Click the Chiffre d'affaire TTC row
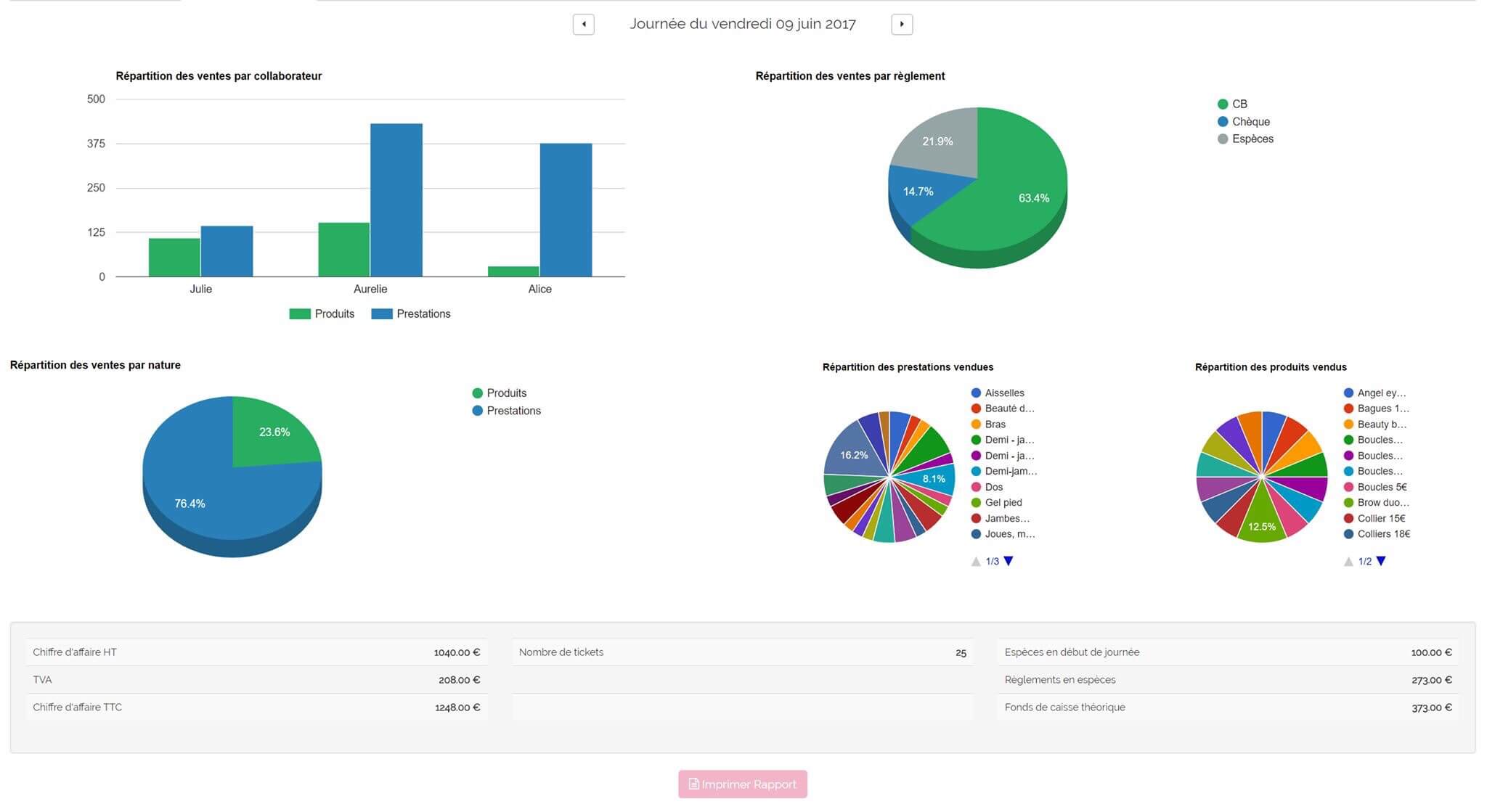The image size is (1487, 812). pyautogui.click(x=256, y=707)
